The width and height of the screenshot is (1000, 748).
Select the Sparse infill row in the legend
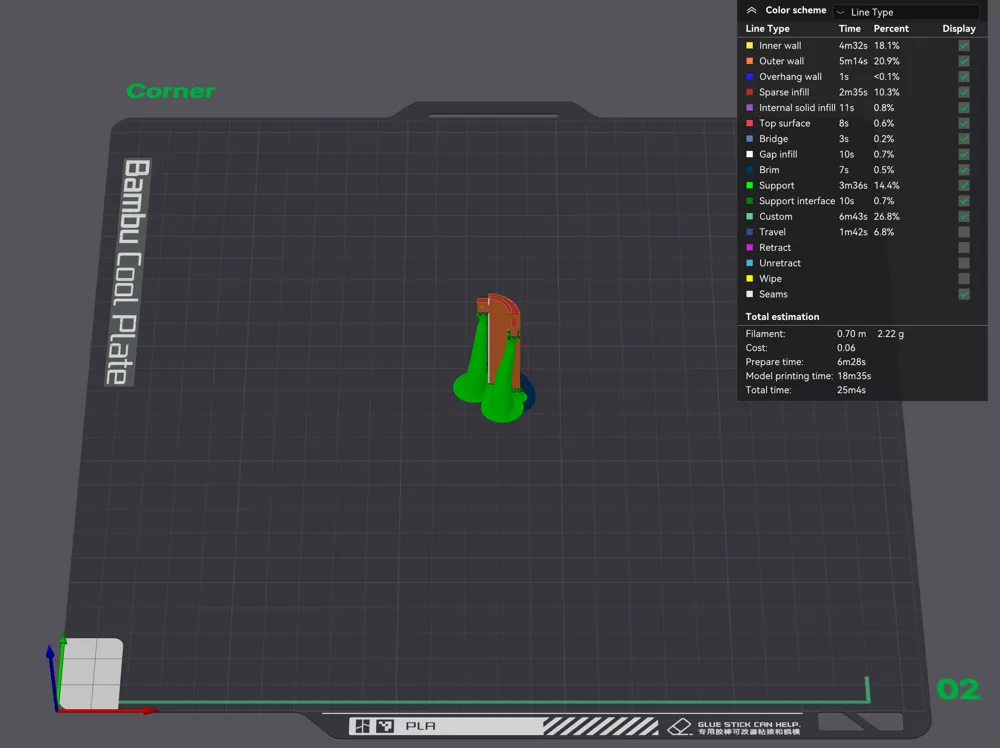[x=786, y=92]
